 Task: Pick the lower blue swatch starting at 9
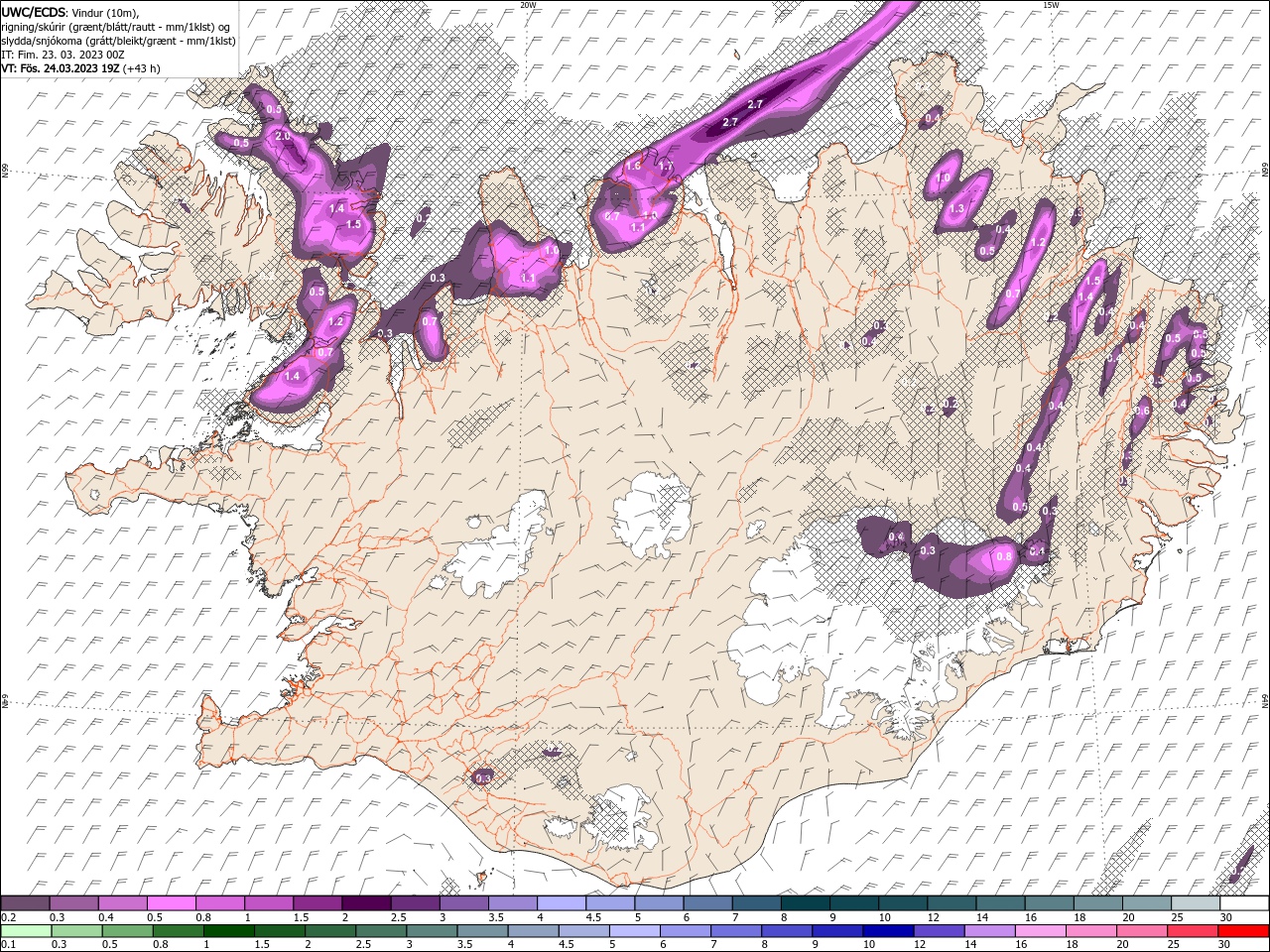(835, 930)
